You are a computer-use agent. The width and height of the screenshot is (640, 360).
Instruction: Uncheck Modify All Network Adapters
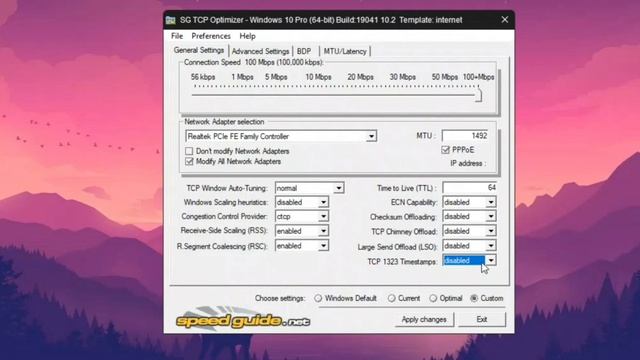click(189, 162)
